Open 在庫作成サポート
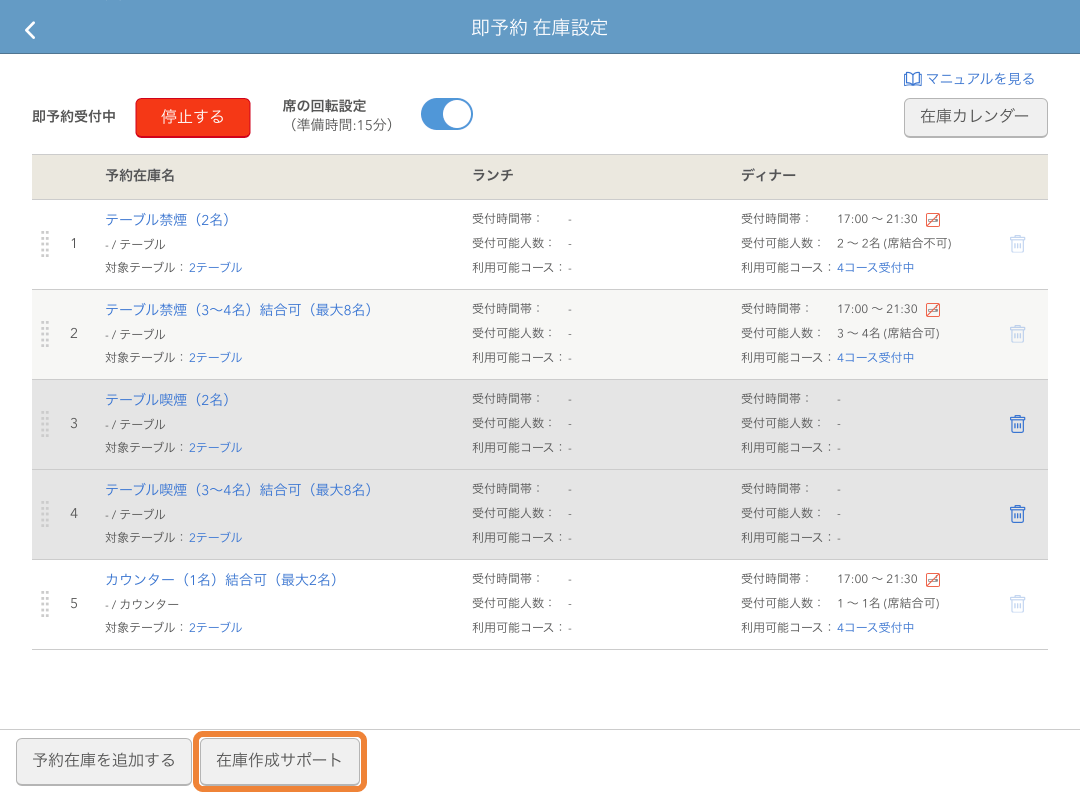This screenshot has width=1080, height=794. click(x=279, y=761)
